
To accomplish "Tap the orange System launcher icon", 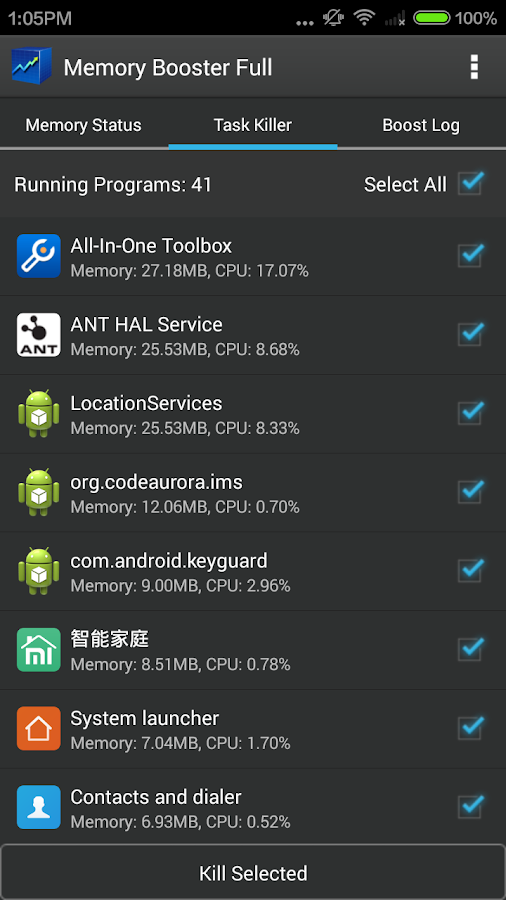I will click(x=38, y=728).
